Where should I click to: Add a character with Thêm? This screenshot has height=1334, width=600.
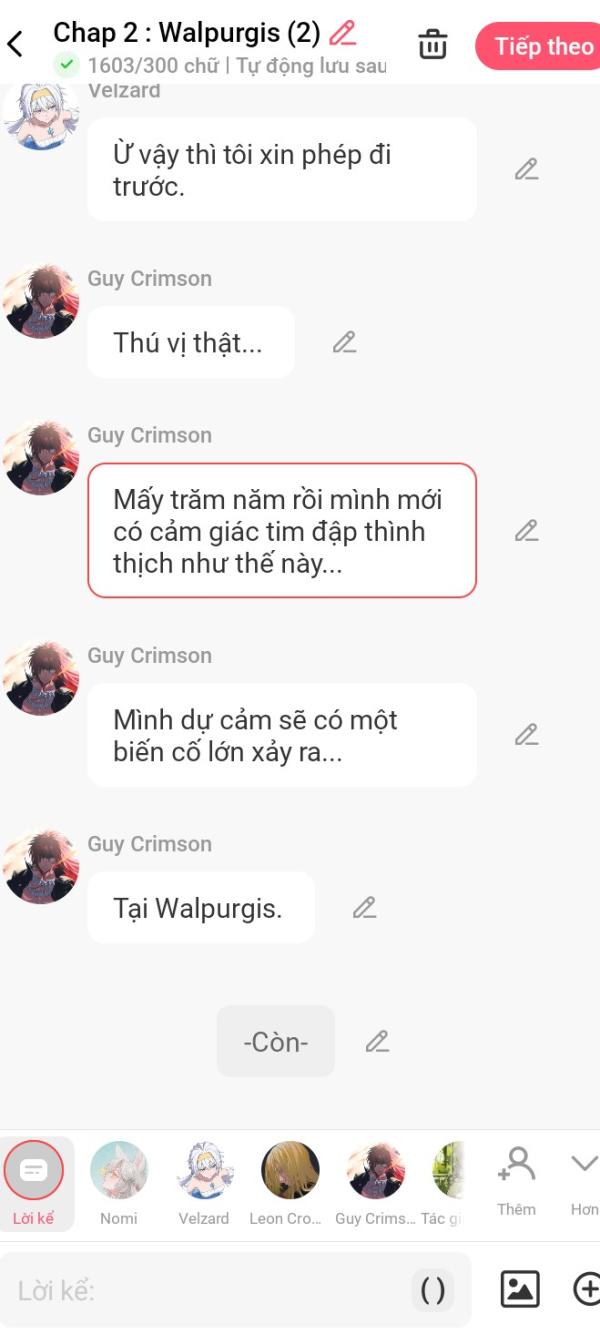coord(517,1181)
